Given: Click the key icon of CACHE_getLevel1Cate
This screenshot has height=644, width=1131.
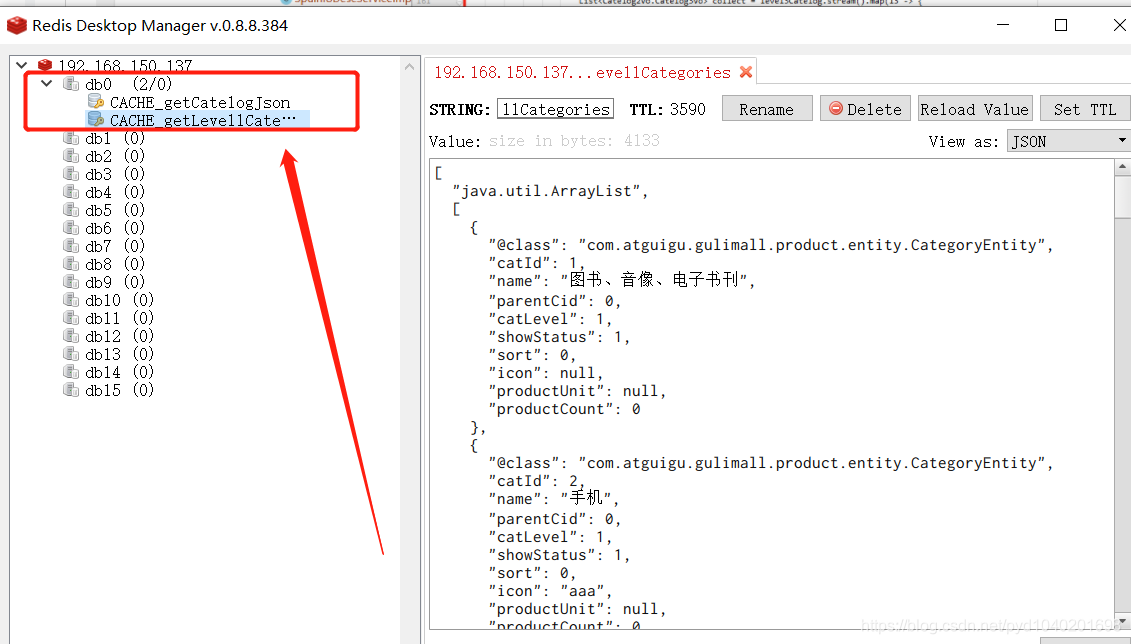Looking at the screenshot, I should pos(96,120).
